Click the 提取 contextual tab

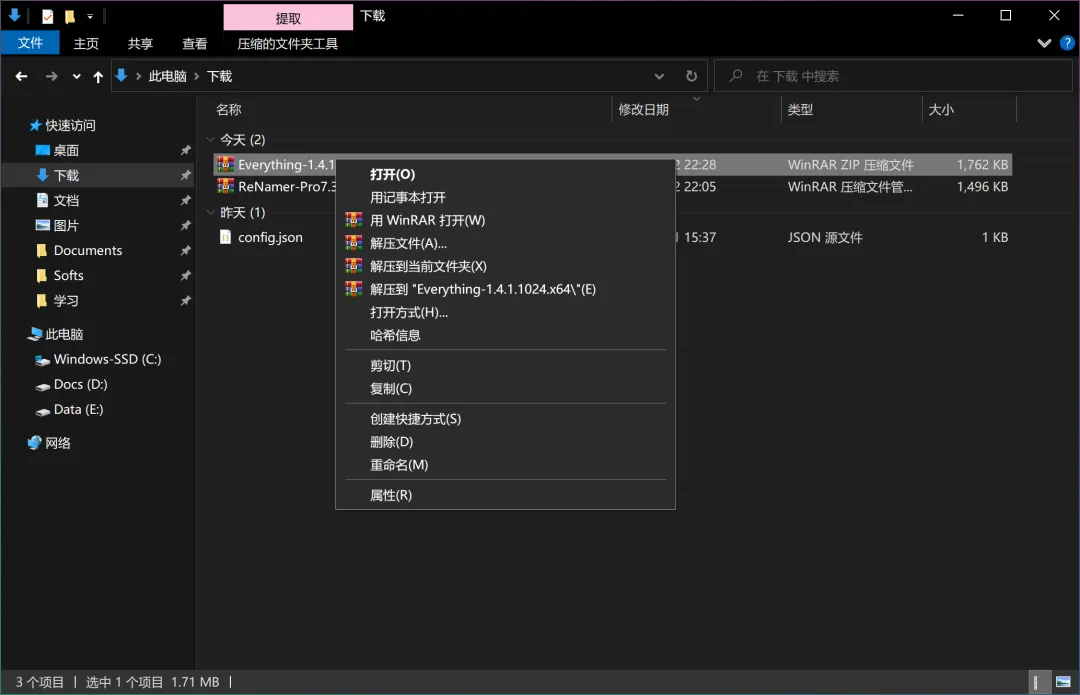pyautogui.click(x=288, y=18)
